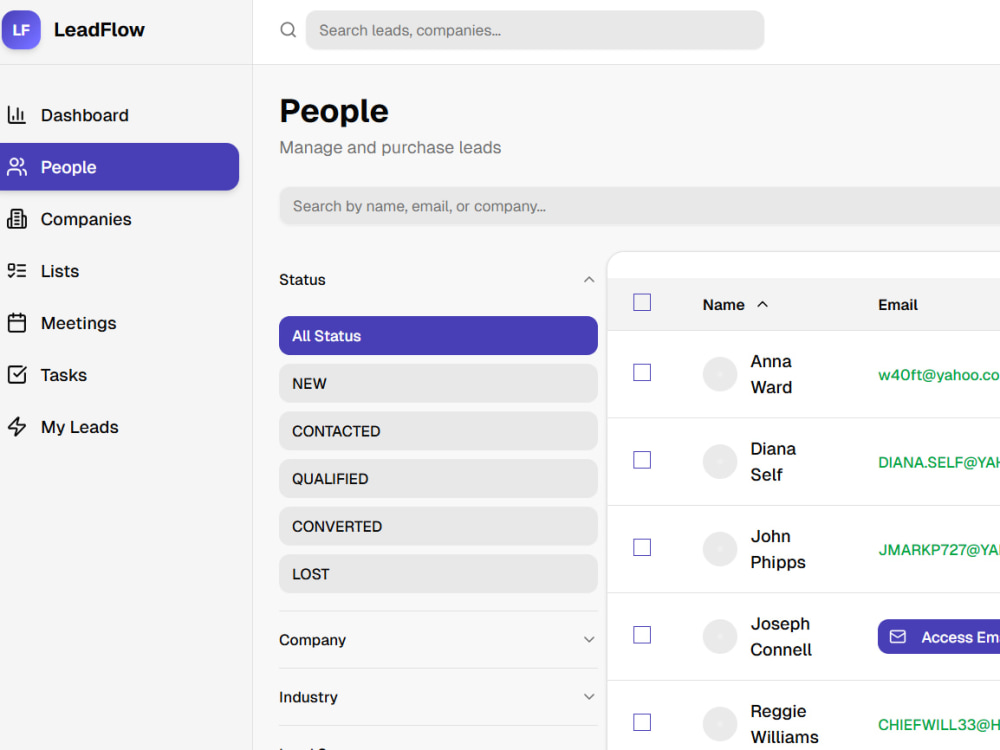Go to Lists page
1000x750 pixels.
click(x=119, y=270)
